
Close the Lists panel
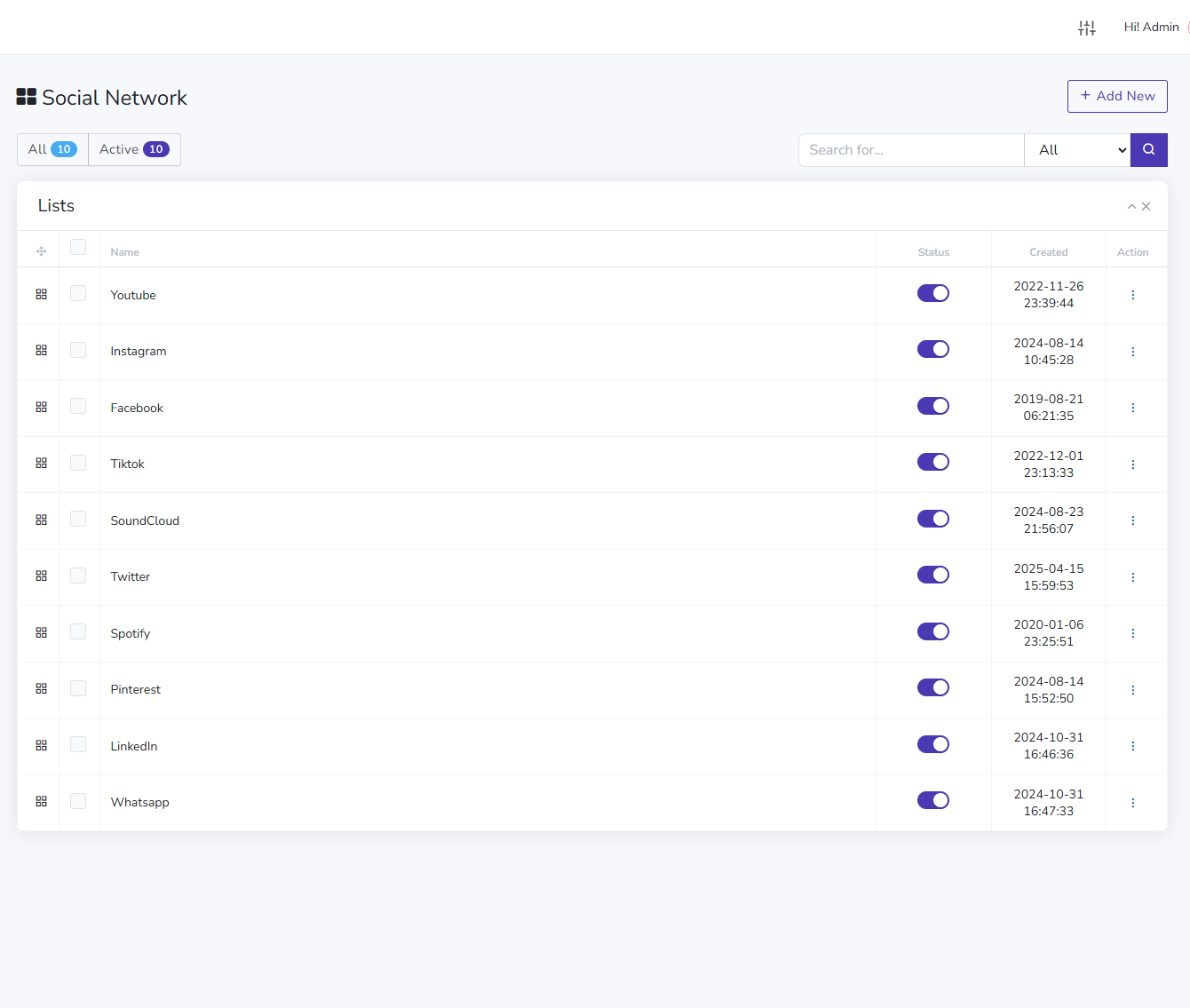point(1146,206)
